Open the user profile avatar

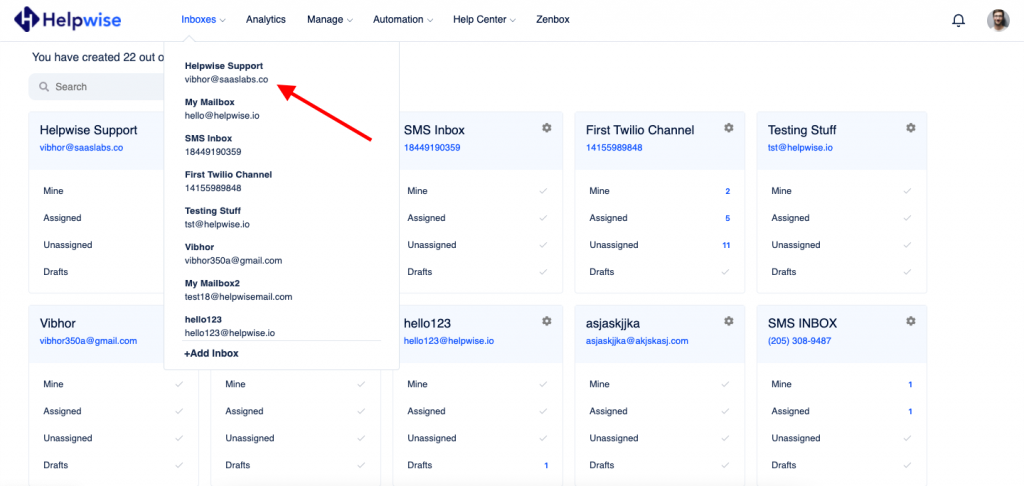[x=997, y=20]
